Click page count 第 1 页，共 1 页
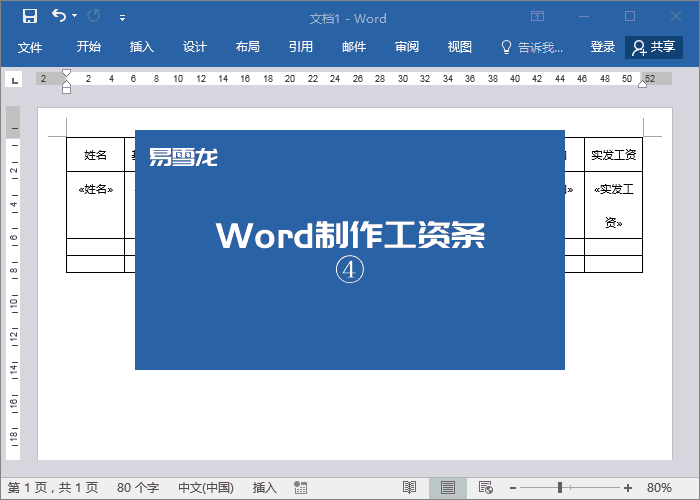The height and width of the screenshot is (500, 700). tap(53, 488)
